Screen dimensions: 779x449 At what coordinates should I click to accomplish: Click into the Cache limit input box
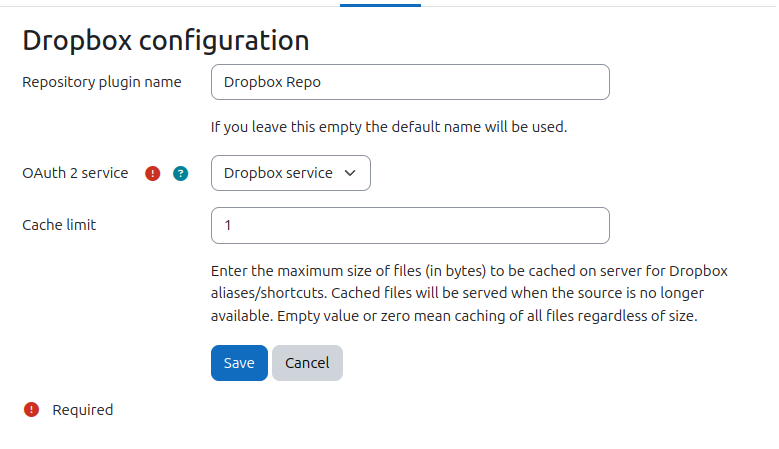point(410,225)
